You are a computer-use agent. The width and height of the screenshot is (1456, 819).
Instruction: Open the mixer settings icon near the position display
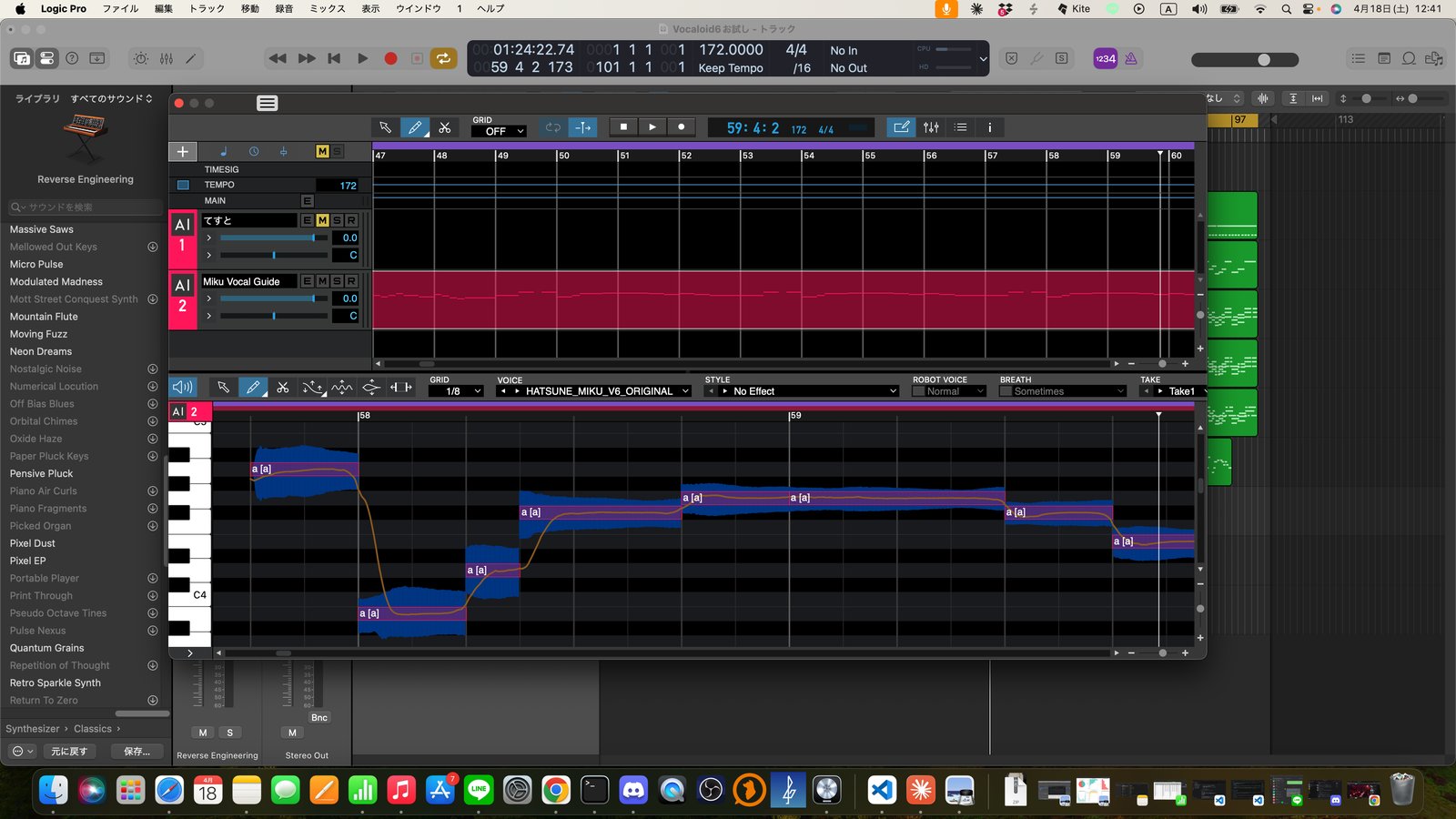[930, 127]
